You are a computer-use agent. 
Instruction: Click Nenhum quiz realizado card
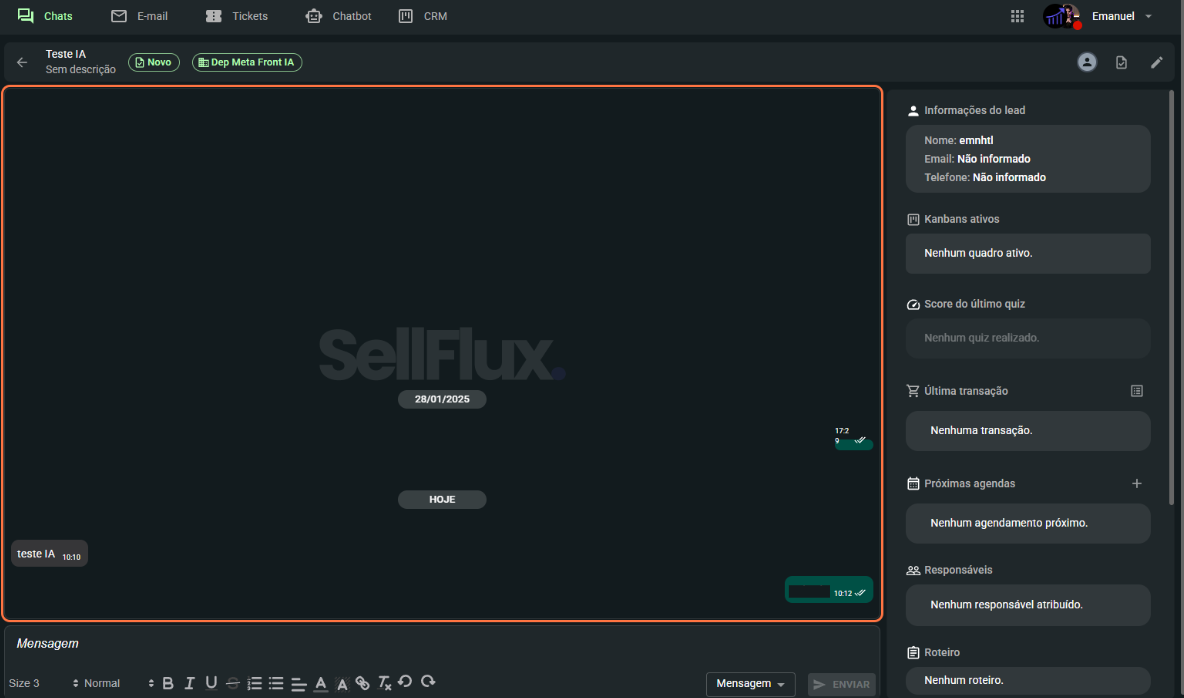[x=1028, y=338]
